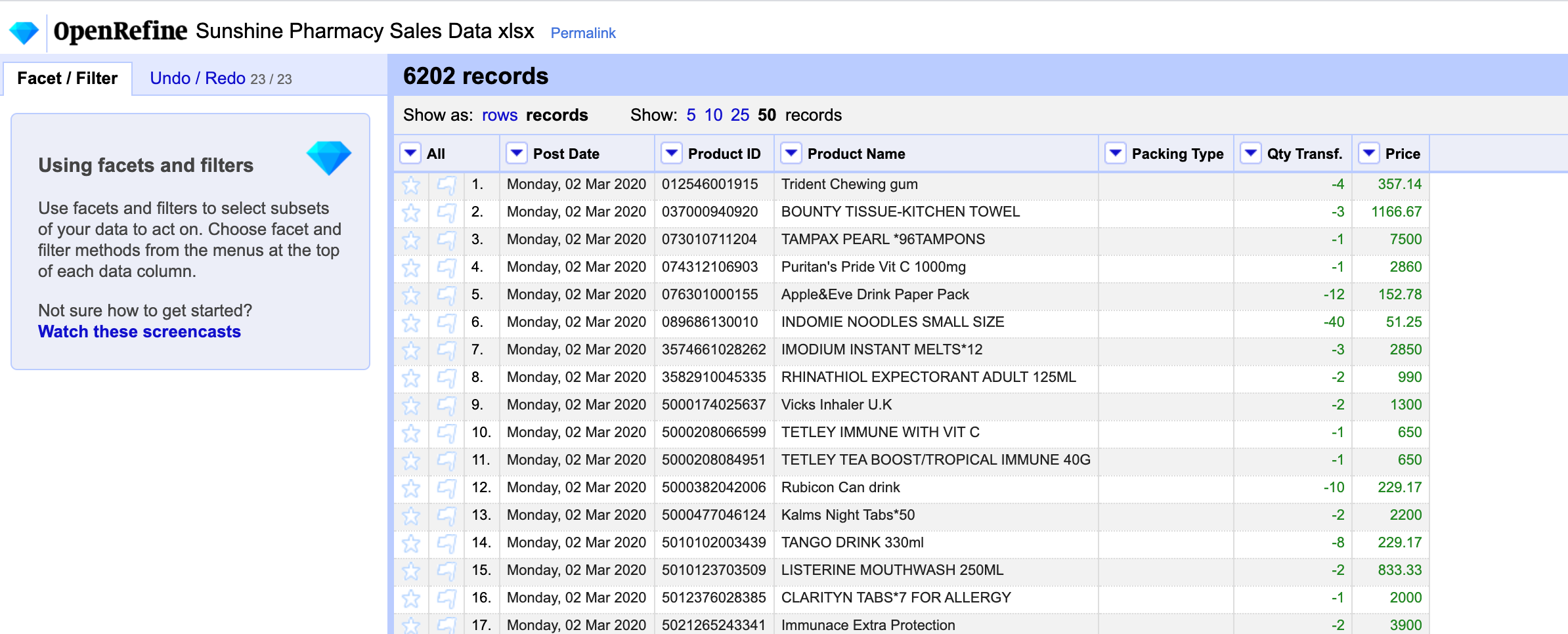Open the All column dropdown menu
The image size is (1568, 634).
tap(410, 154)
